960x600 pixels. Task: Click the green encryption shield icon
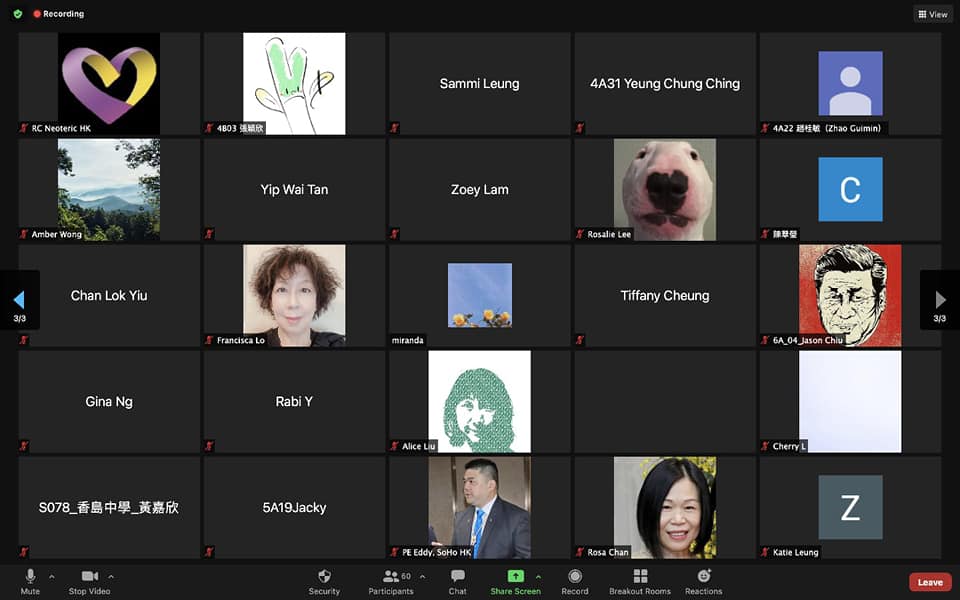click(x=17, y=14)
